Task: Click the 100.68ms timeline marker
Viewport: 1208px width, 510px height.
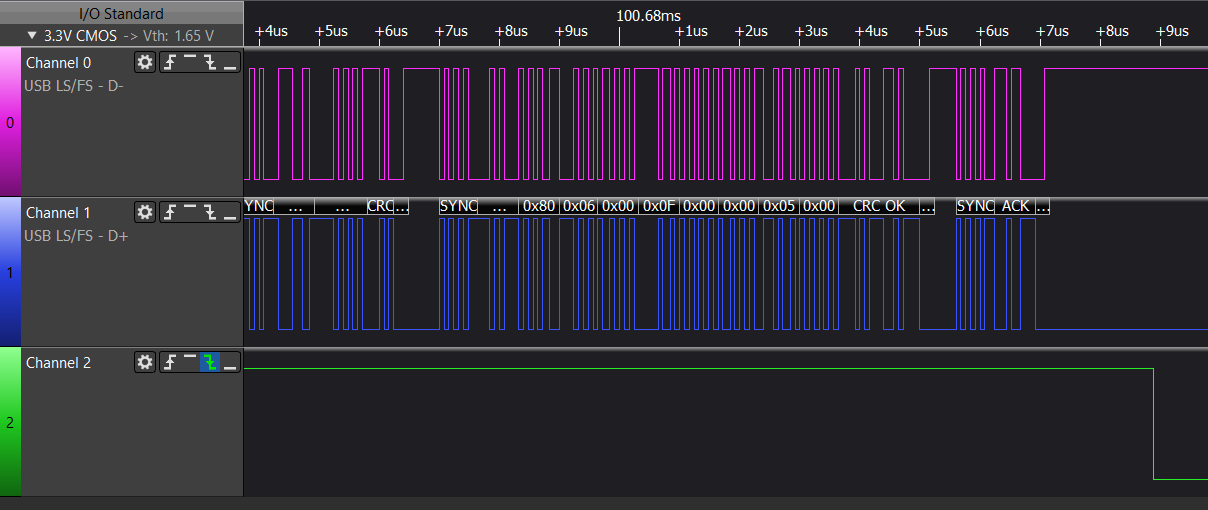Action: (648, 16)
